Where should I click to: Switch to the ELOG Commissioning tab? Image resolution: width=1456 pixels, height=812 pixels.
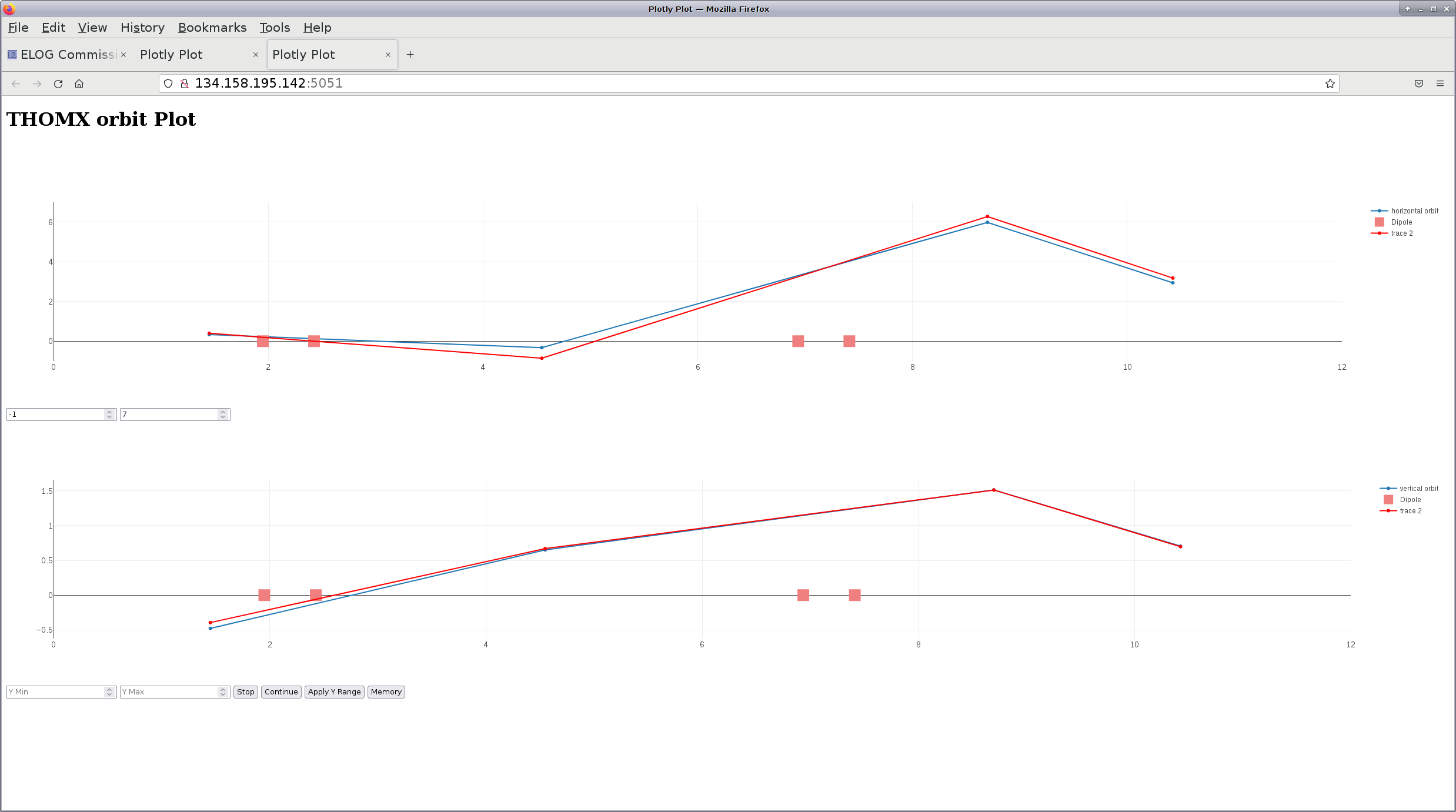click(x=62, y=55)
